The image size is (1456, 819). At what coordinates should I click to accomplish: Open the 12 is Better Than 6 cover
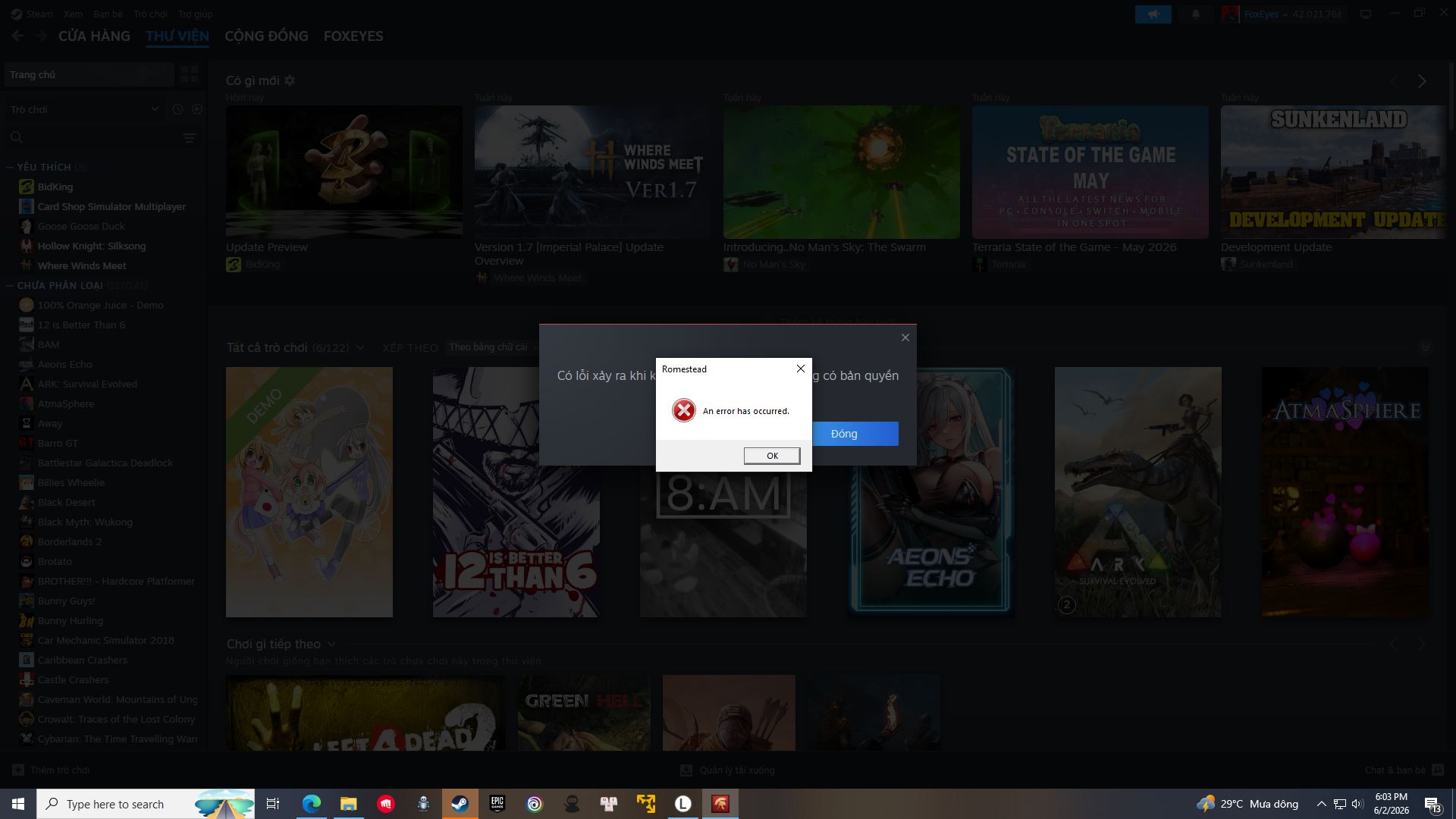[516, 492]
